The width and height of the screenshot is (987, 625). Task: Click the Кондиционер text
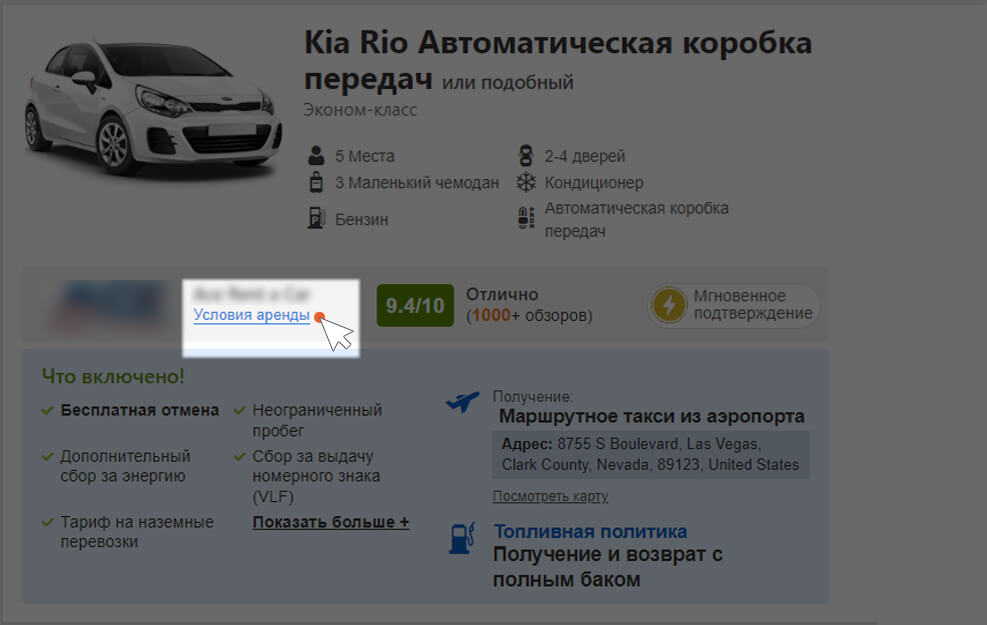click(x=594, y=183)
